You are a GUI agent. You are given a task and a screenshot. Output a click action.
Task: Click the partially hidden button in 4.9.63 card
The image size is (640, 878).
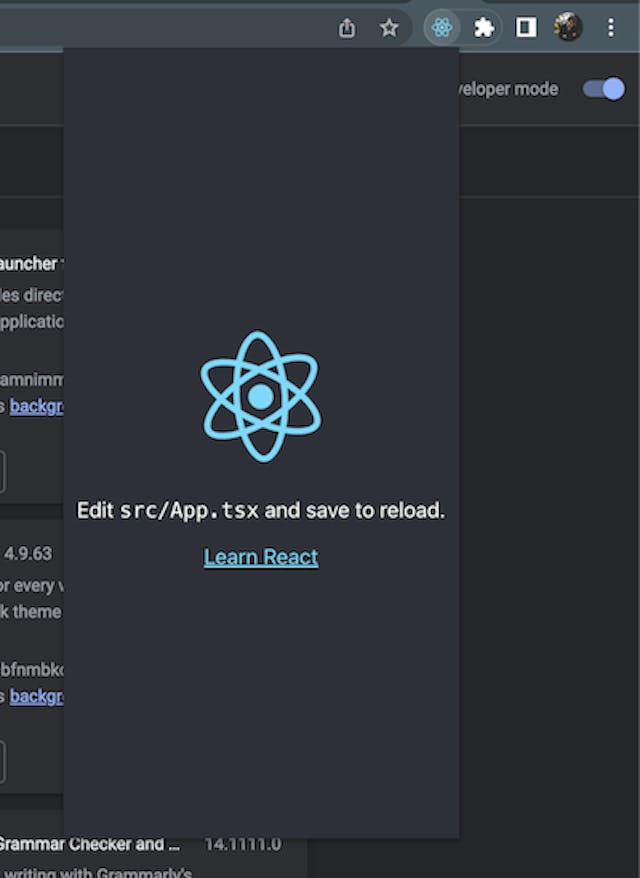coord(3,762)
